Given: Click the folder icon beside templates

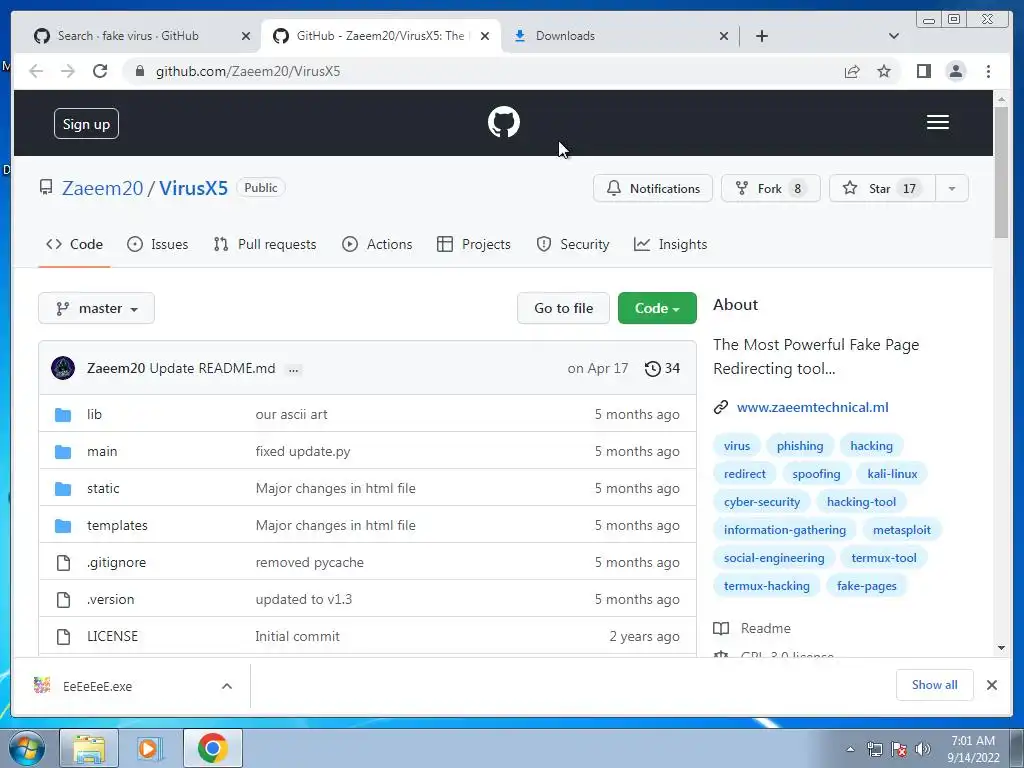Looking at the screenshot, I should (x=63, y=526).
